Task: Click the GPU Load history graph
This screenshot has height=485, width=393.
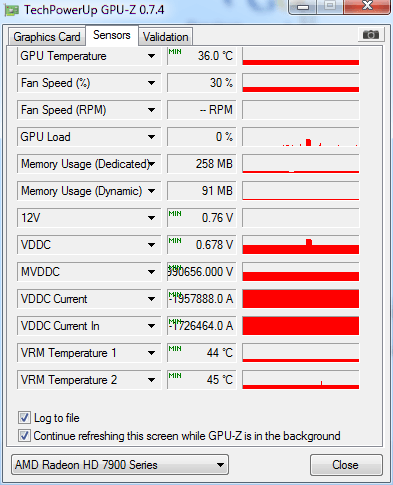Action: coord(301,137)
